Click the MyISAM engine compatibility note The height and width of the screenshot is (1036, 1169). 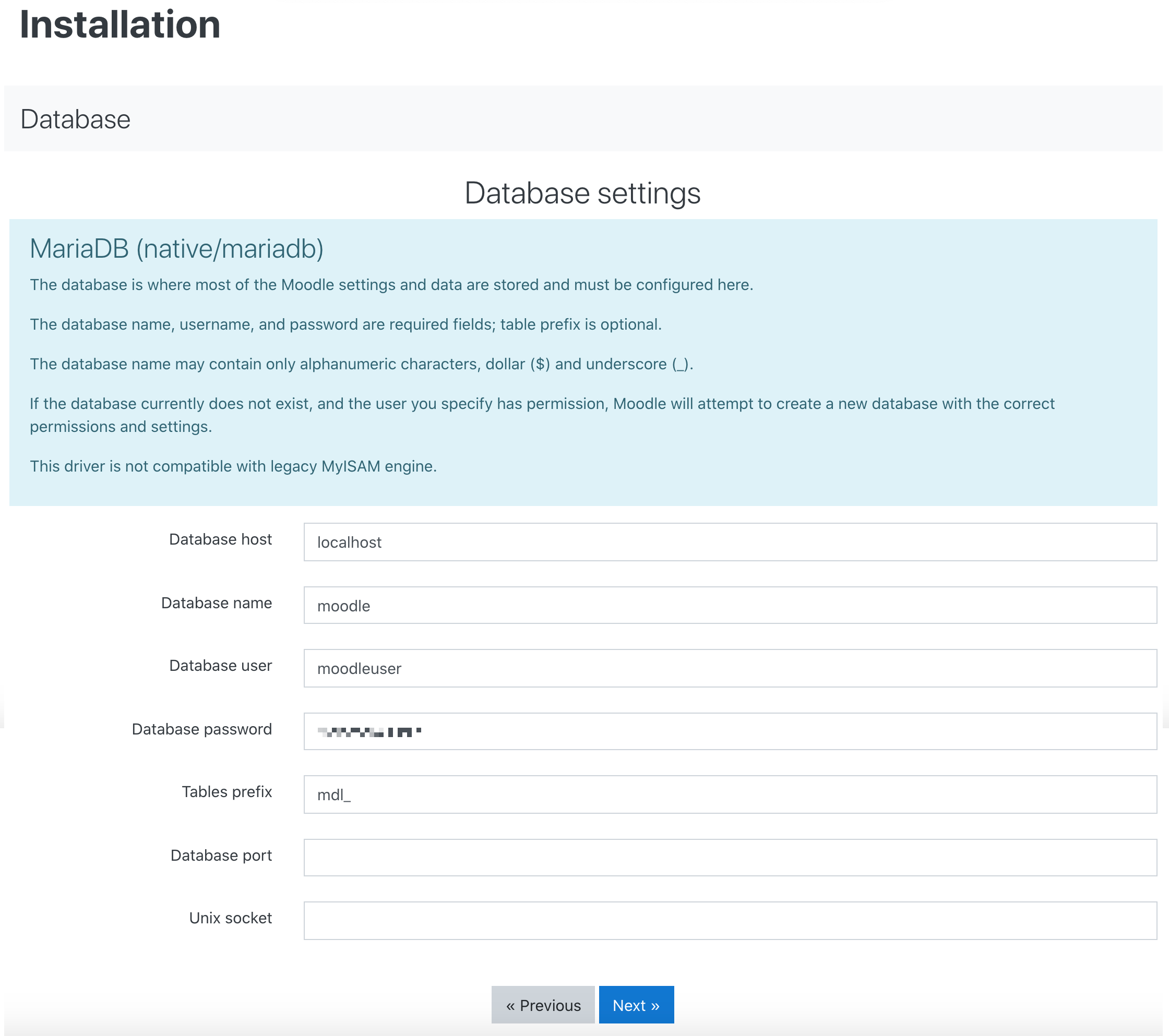point(233,466)
